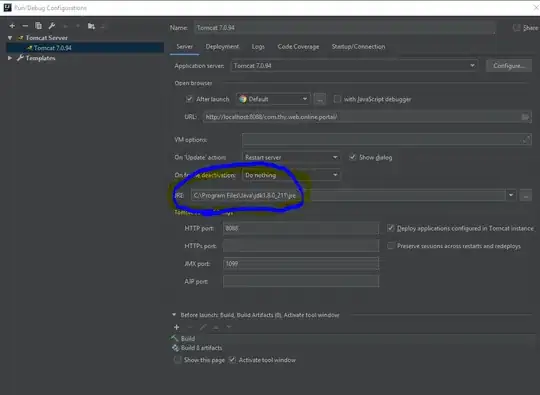Open Application server dropdown
The height and width of the screenshot is (395, 540).
(x=354, y=65)
